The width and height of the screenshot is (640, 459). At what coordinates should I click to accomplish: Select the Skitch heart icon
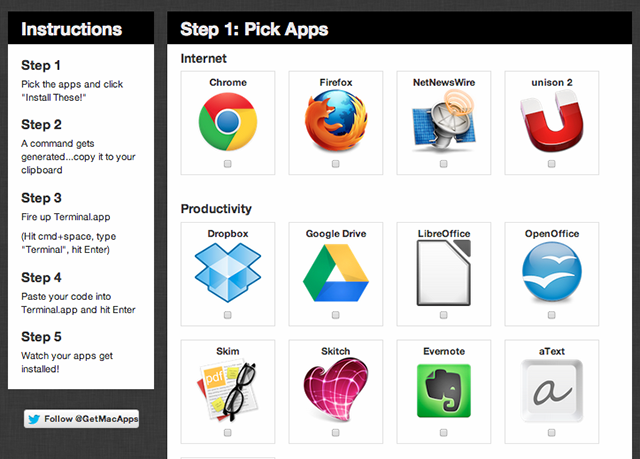point(335,390)
